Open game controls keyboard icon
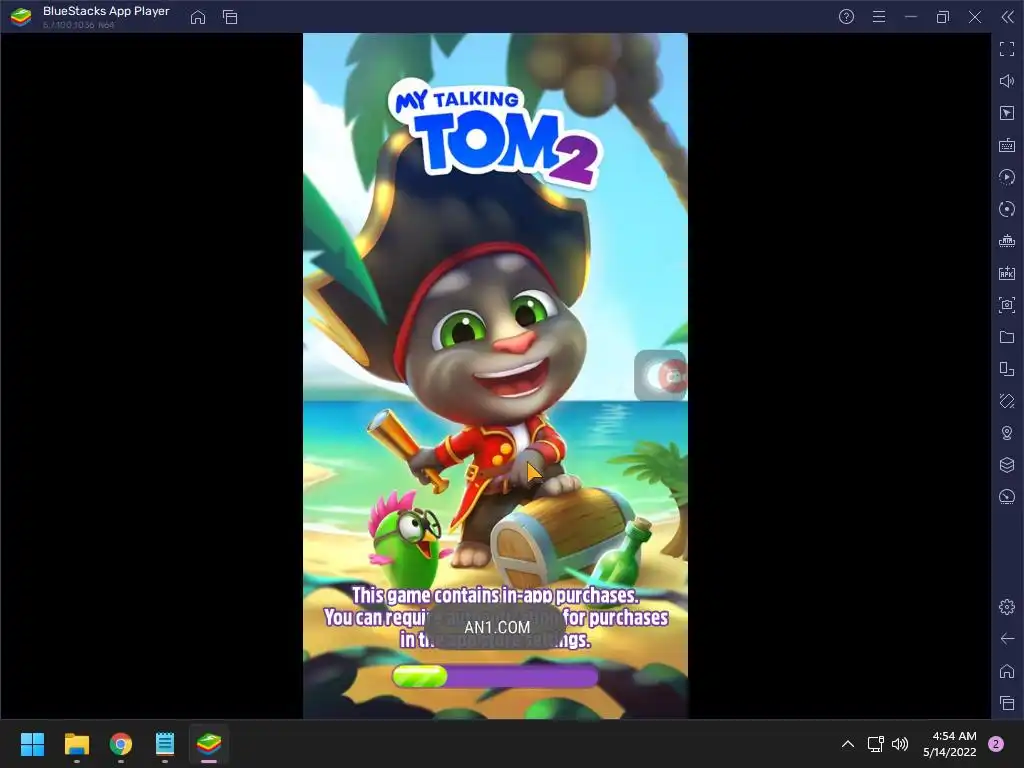 pos(1006,145)
